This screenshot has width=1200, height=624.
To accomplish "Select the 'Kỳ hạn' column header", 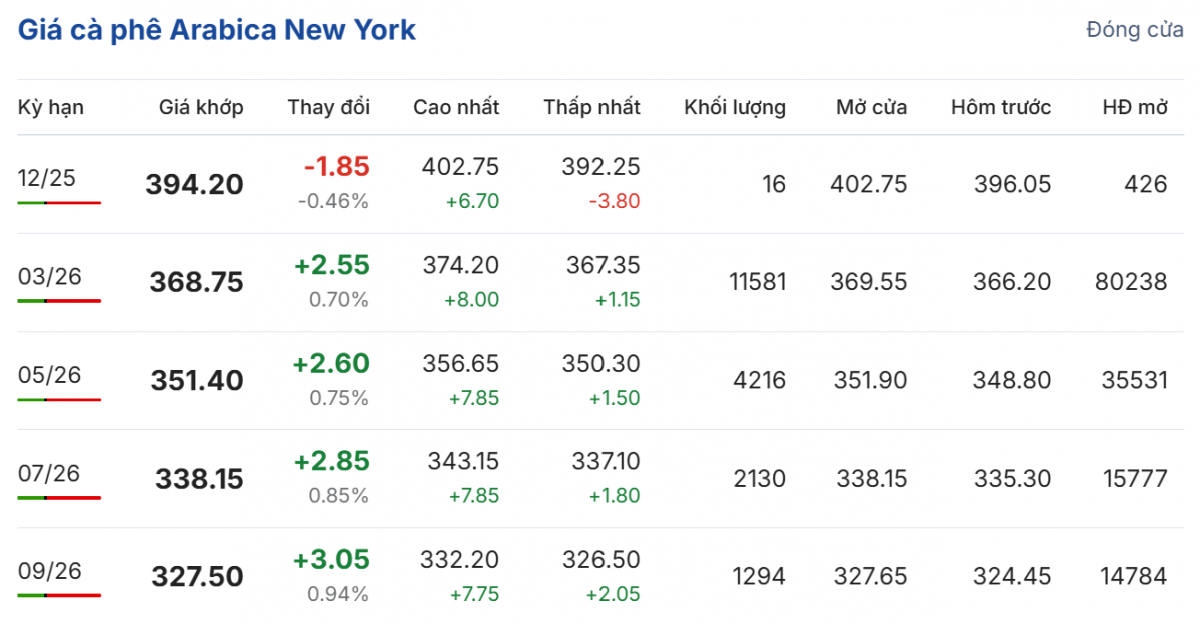I will pyautogui.click(x=51, y=107).
